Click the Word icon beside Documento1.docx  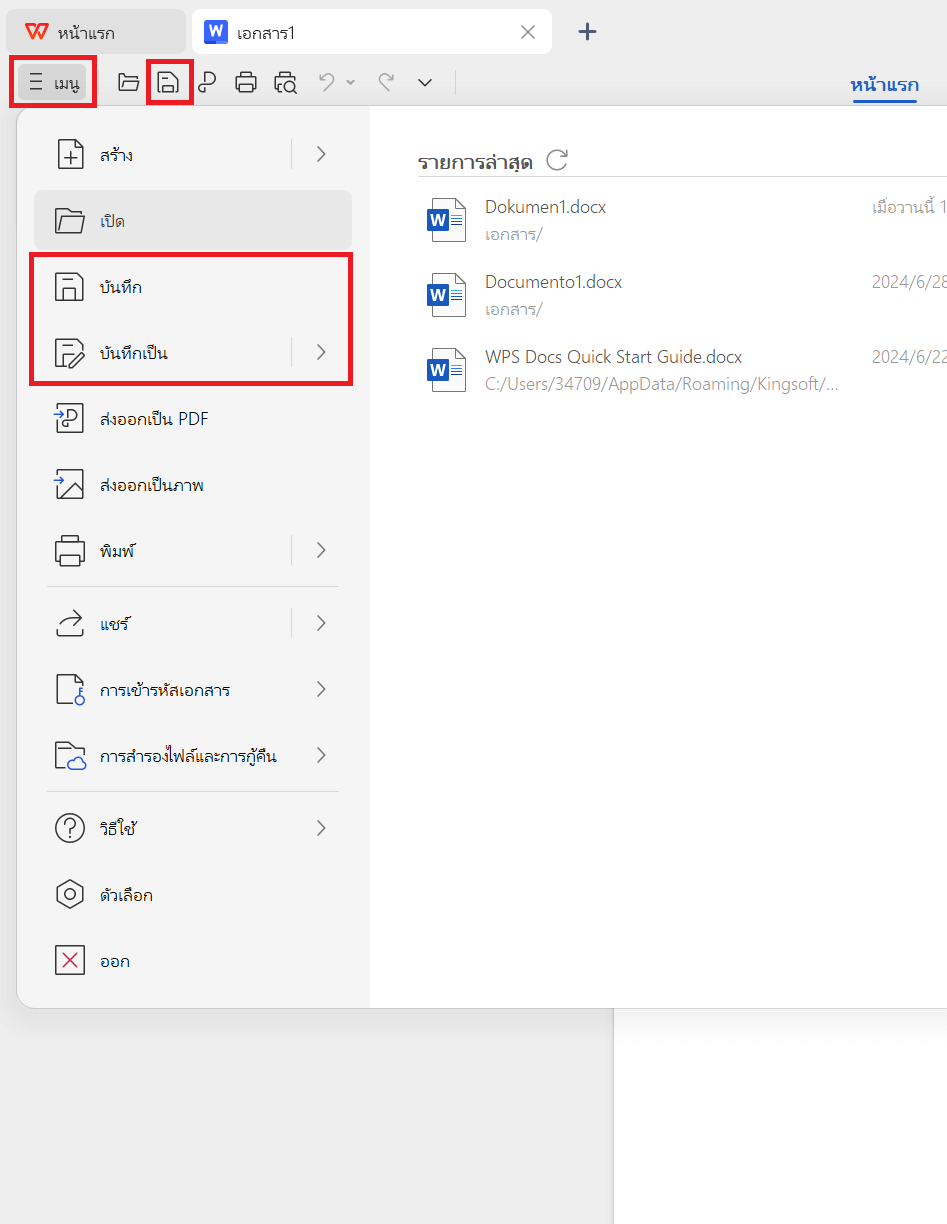[x=446, y=295]
